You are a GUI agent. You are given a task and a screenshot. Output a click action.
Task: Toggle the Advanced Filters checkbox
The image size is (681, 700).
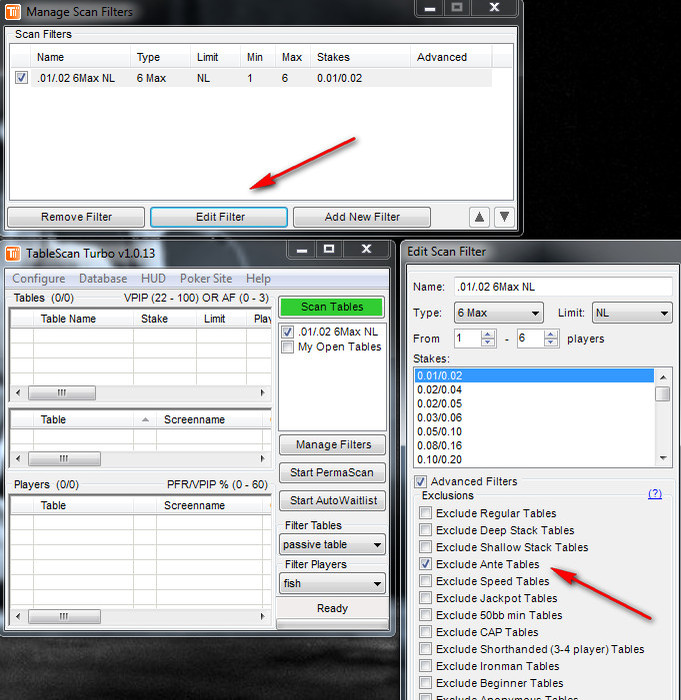click(420, 481)
